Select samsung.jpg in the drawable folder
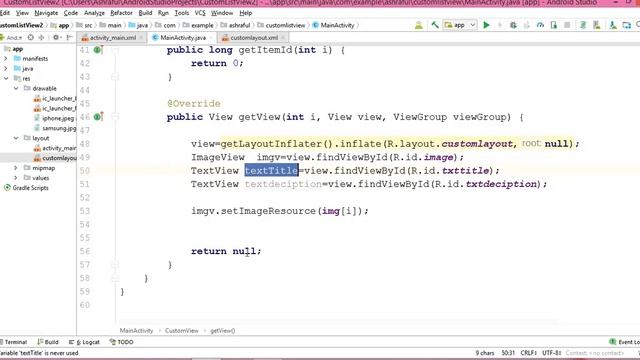 55,128
